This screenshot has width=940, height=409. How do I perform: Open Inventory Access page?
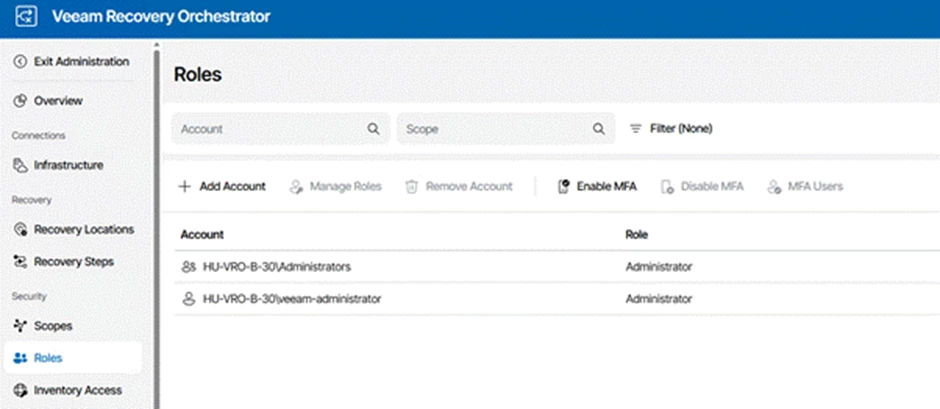[x=78, y=390]
